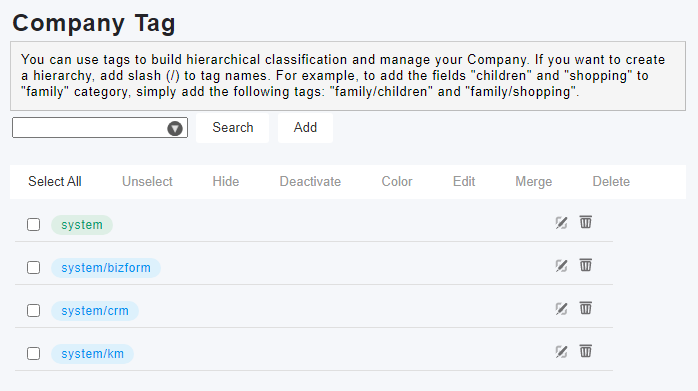This screenshot has height=391, width=698.
Task: Tick the system/bizform checkbox
Action: (33, 268)
